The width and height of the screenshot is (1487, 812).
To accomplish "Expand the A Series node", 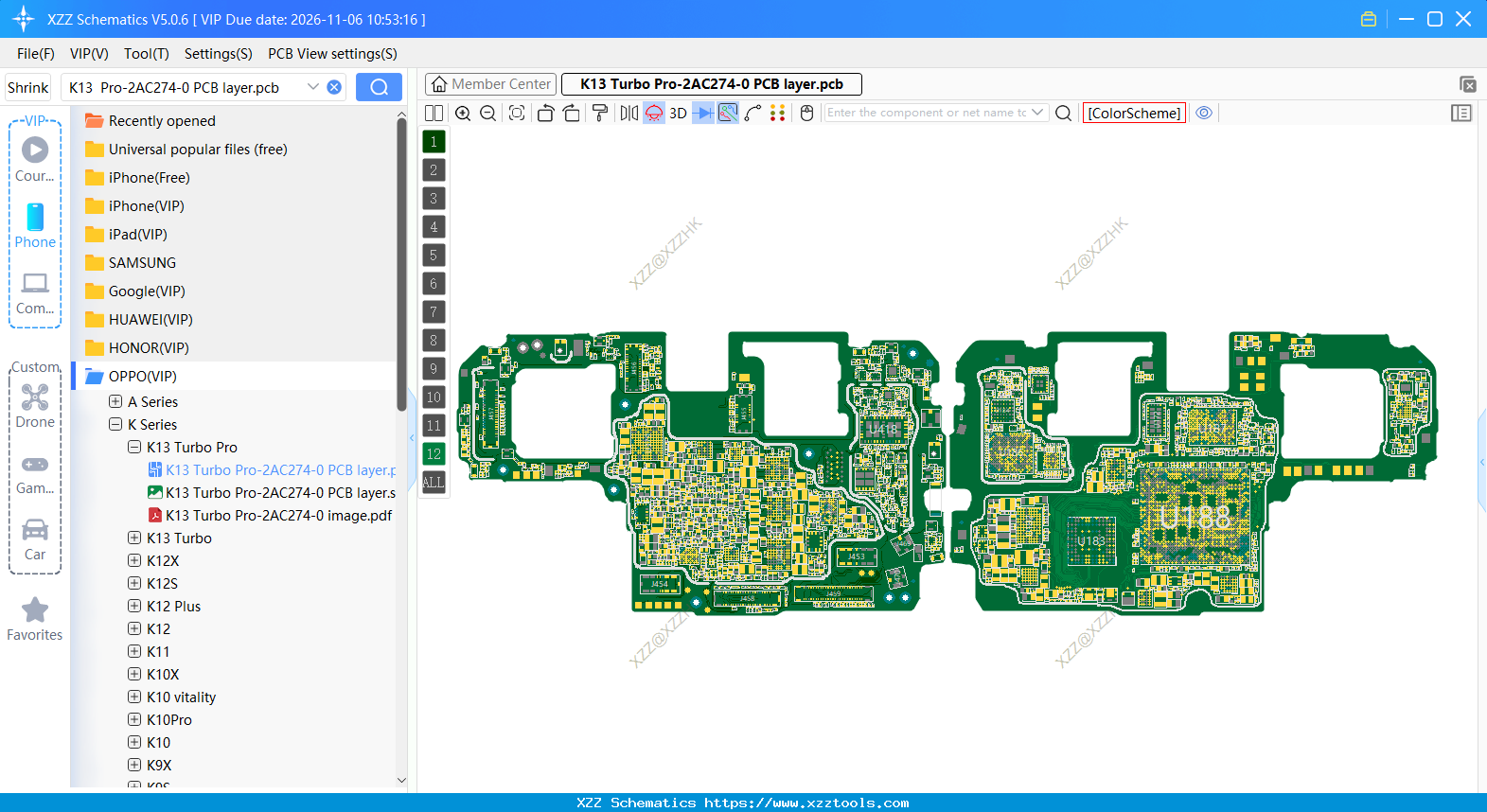I will [115, 401].
